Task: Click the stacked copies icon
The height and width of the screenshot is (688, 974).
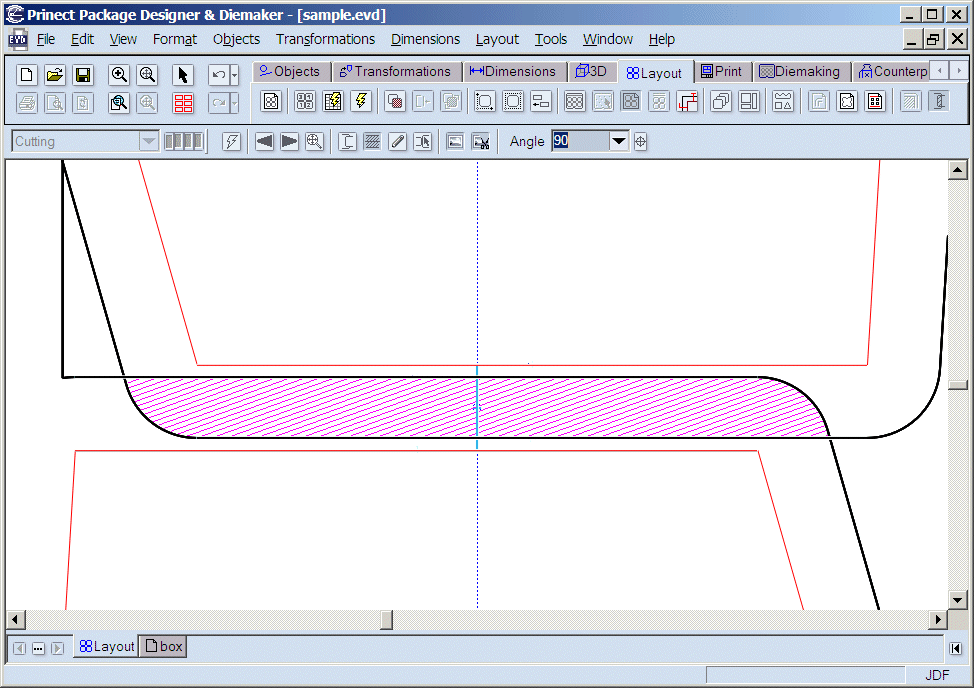Action: [x=721, y=101]
